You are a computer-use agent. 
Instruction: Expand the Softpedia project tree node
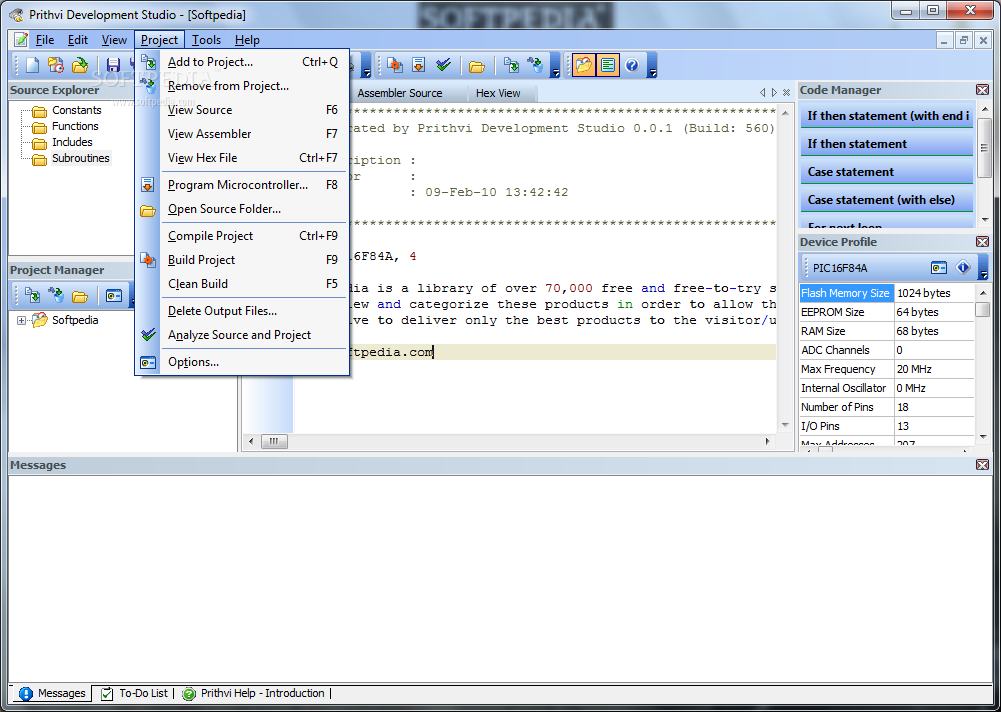click(x=22, y=321)
